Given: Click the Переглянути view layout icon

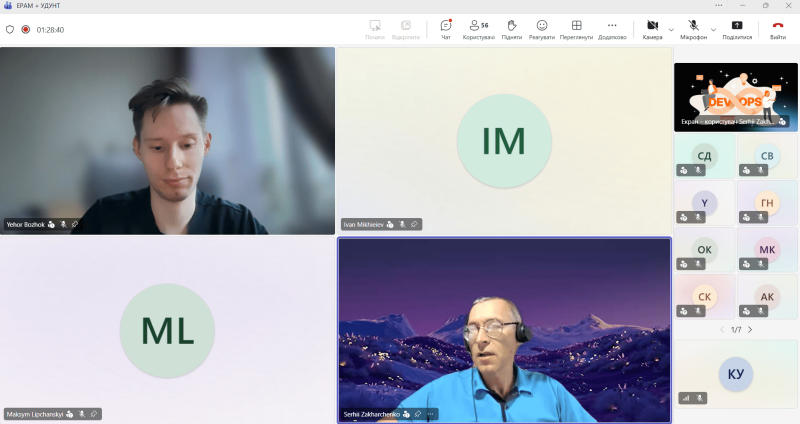Looking at the screenshot, I should (x=576, y=27).
